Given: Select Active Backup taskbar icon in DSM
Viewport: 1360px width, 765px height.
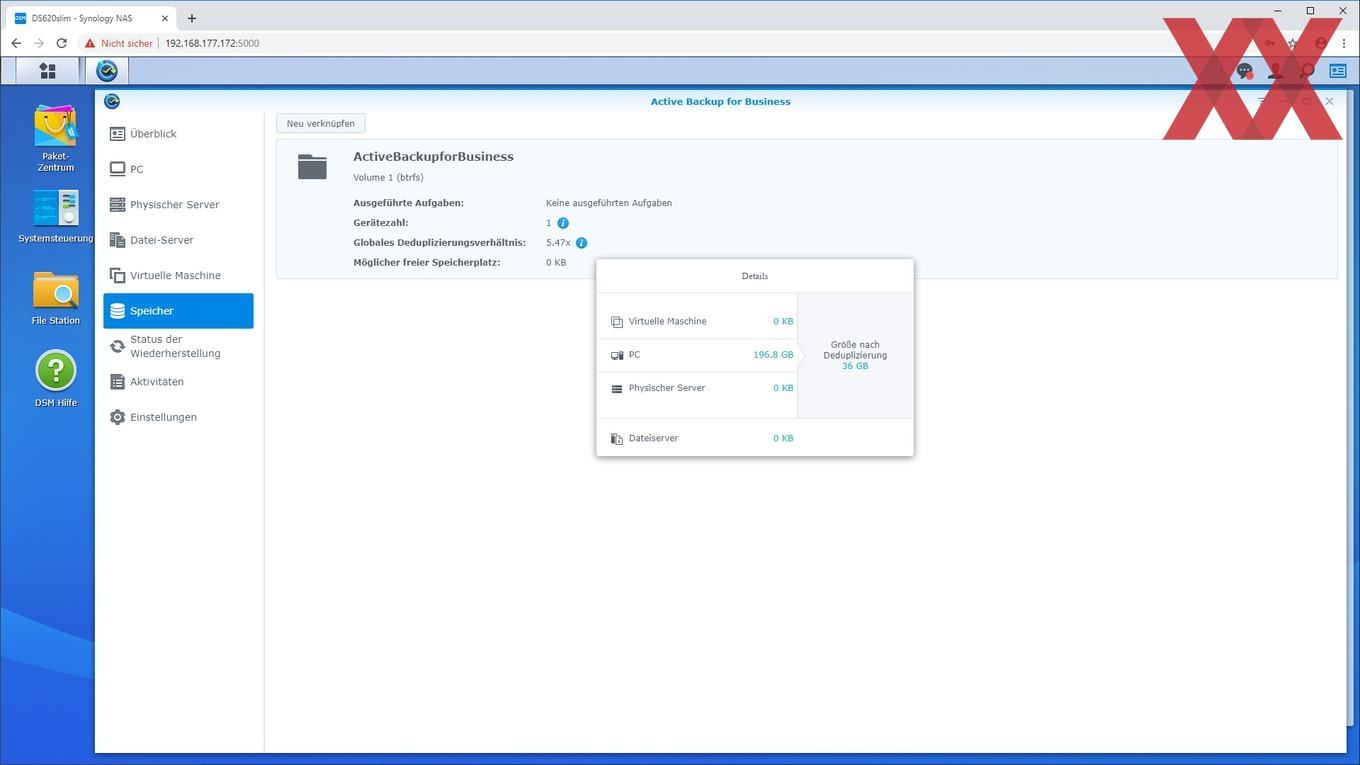Looking at the screenshot, I should tap(107, 71).
